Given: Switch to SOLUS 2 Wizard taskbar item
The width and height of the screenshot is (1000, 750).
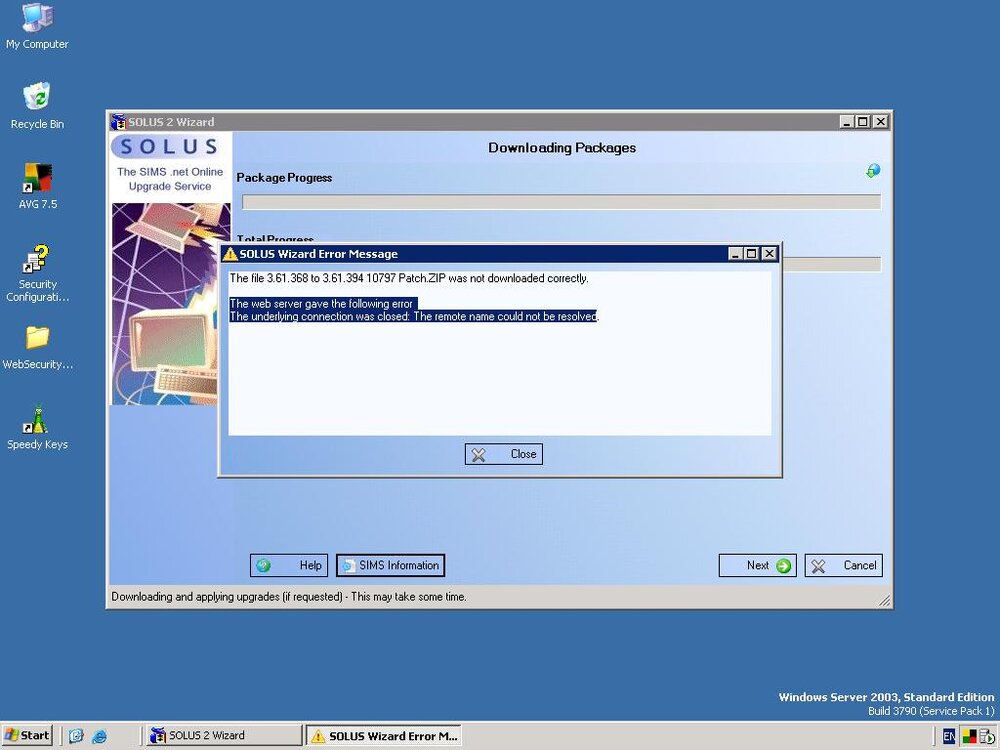Looking at the screenshot, I should click(223, 735).
